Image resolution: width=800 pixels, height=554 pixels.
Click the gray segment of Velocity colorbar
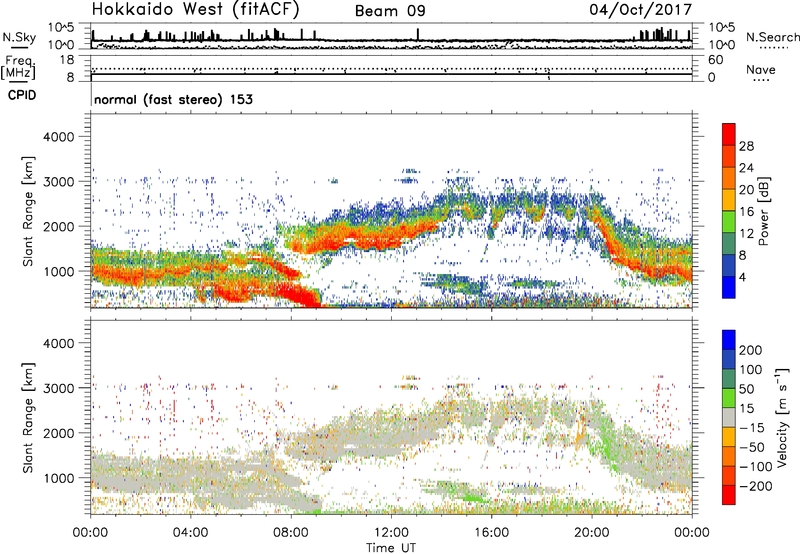pyautogui.click(x=729, y=417)
